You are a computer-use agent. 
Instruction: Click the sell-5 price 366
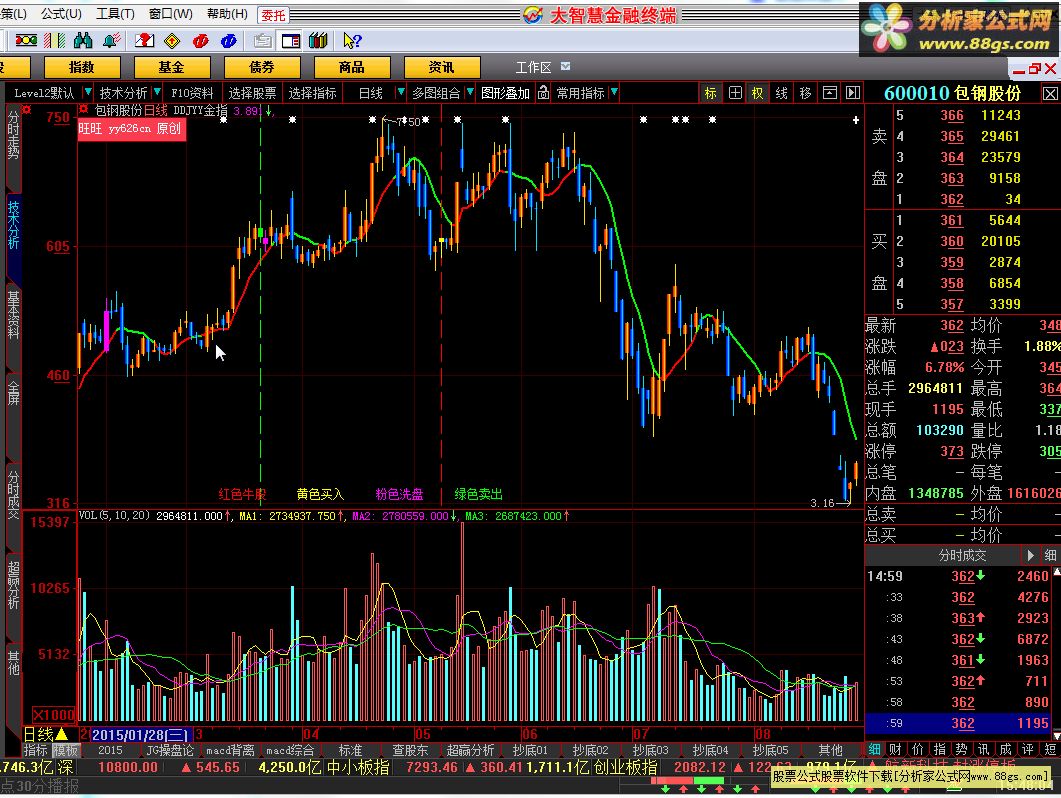(952, 115)
